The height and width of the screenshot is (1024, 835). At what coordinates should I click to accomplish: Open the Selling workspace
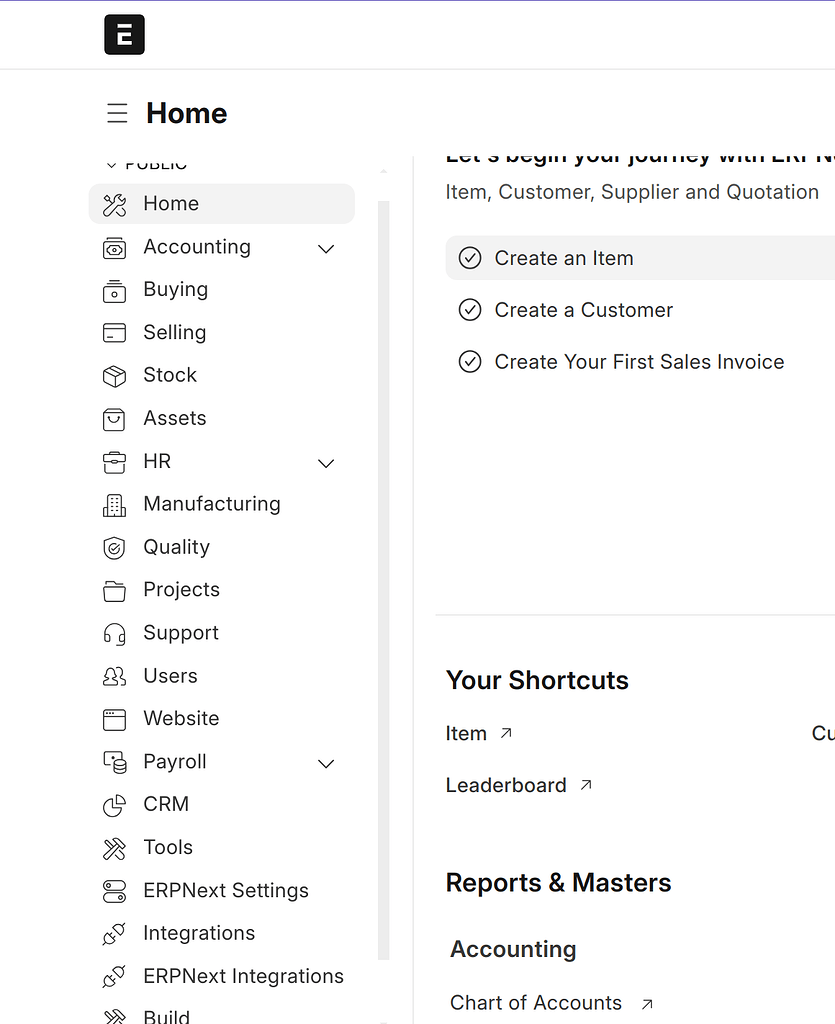pos(174,333)
